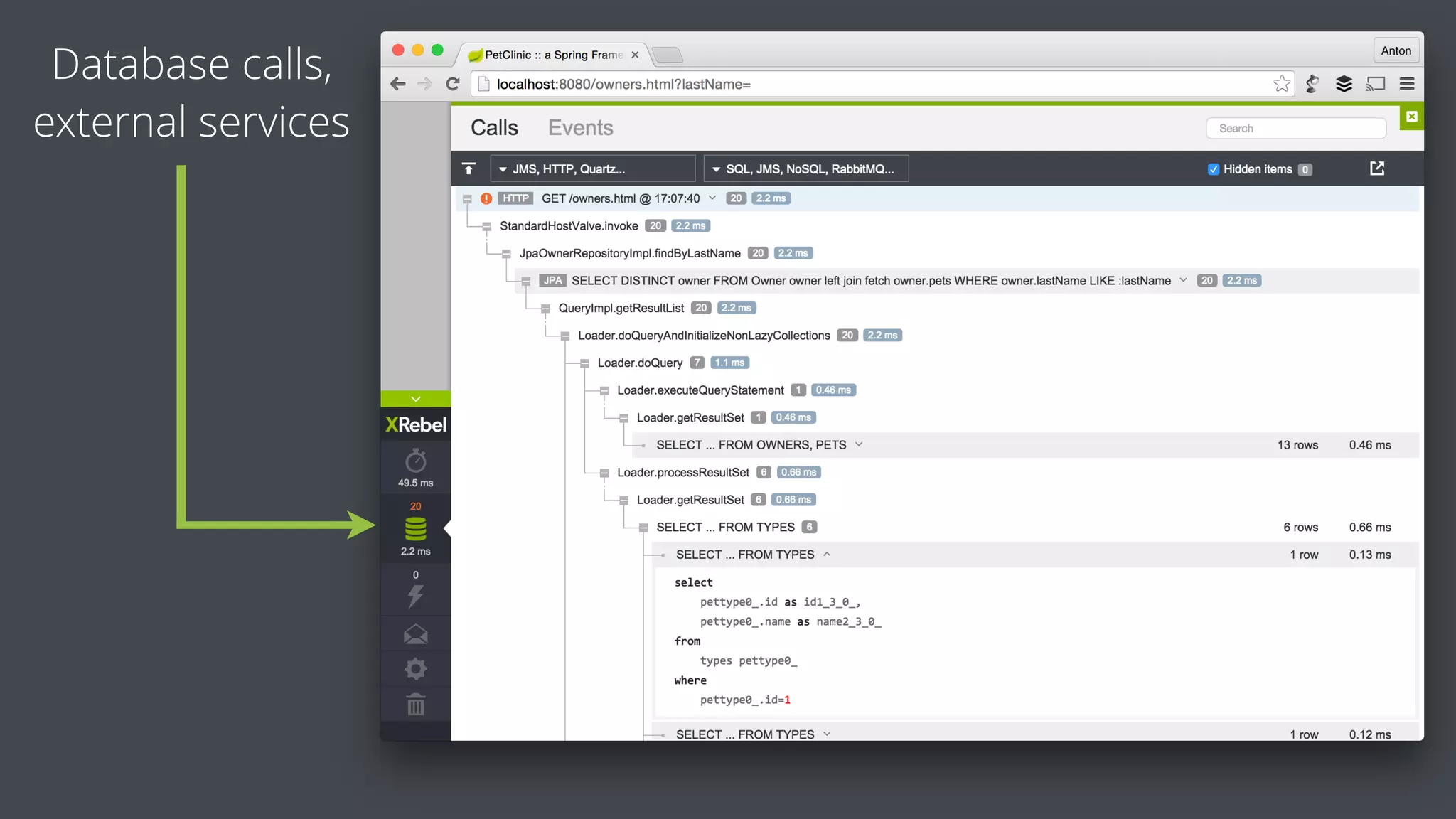Collapse the Loader.doQuery tree node

pos(584,363)
